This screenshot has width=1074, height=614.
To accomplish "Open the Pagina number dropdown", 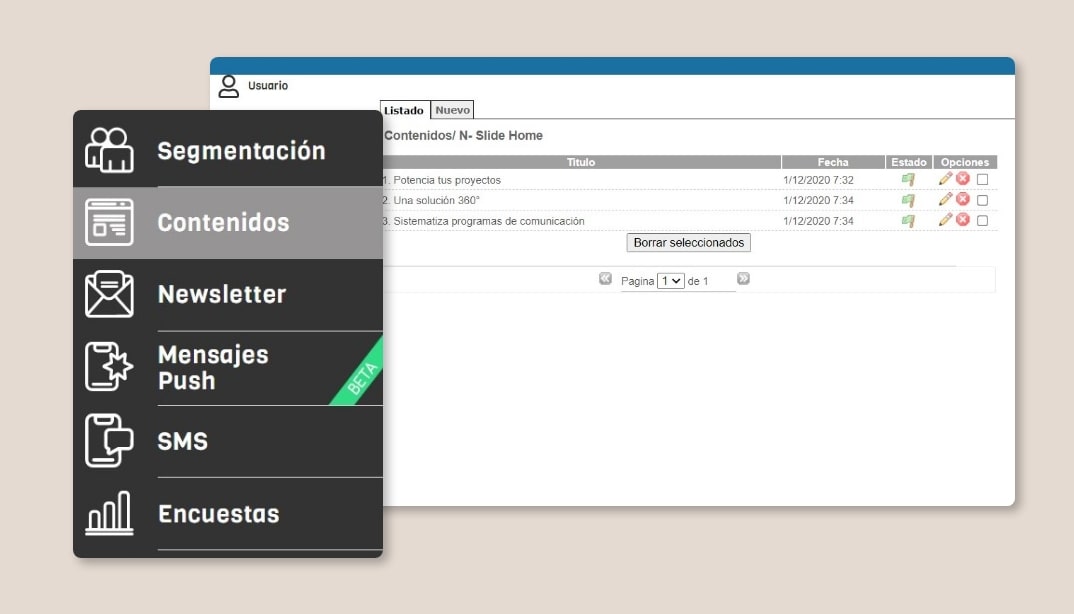I will pyautogui.click(x=671, y=281).
